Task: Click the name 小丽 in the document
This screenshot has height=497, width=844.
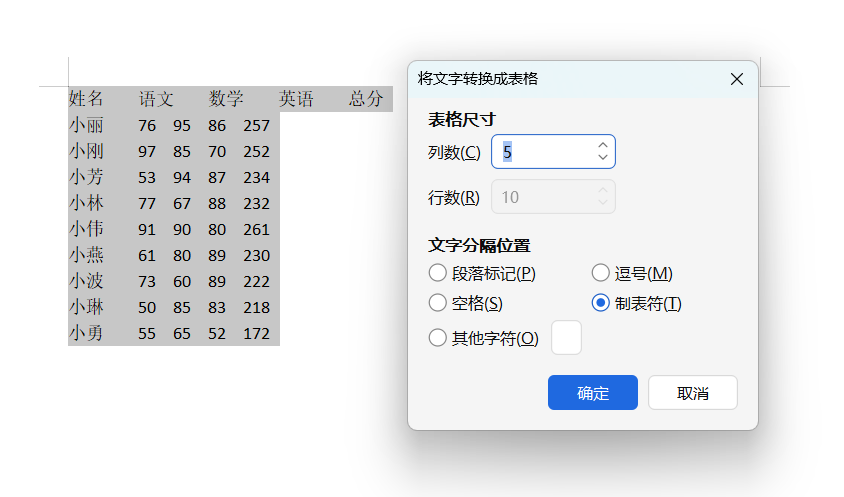Action: point(86,125)
